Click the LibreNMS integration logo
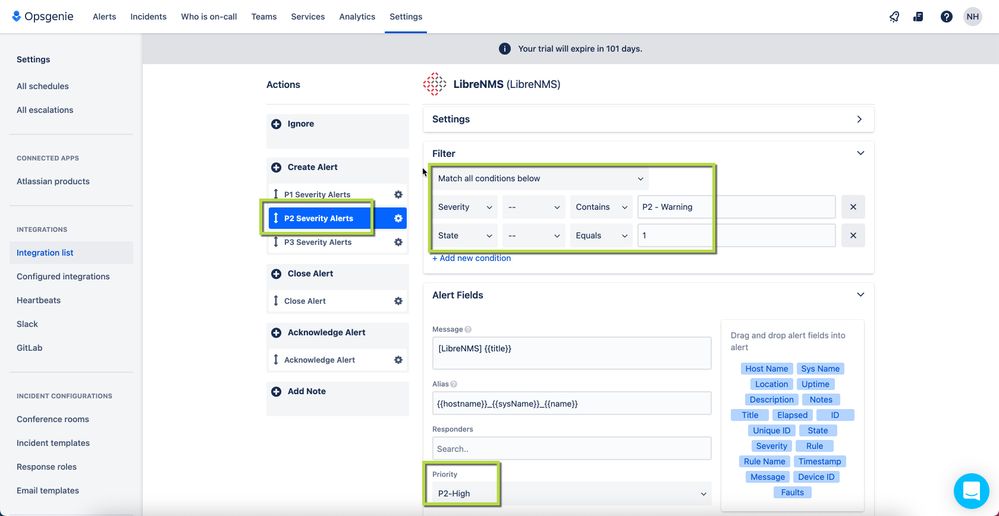The image size is (999, 516). click(x=435, y=84)
